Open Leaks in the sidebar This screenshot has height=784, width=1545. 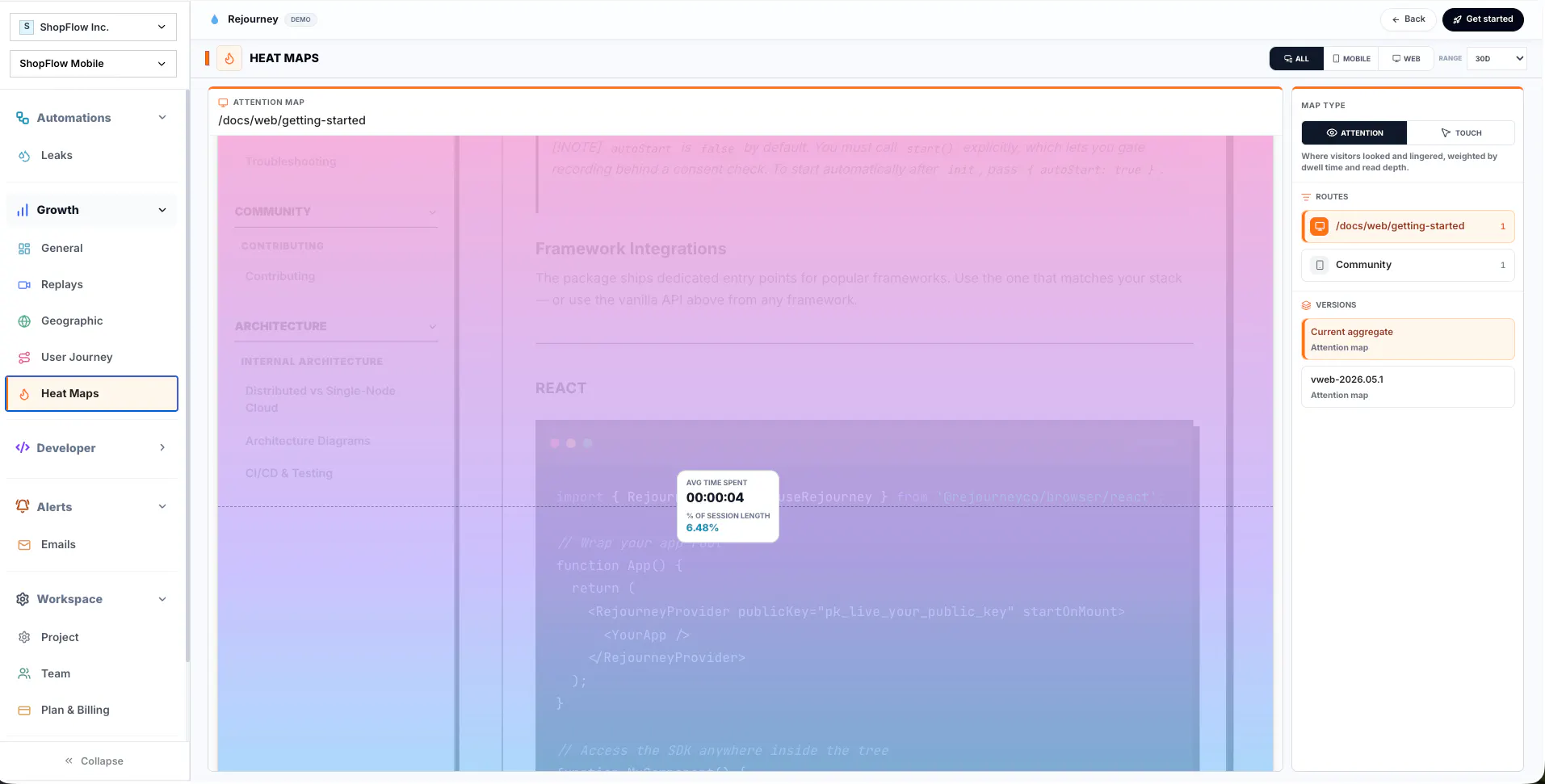pyautogui.click(x=92, y=156)
